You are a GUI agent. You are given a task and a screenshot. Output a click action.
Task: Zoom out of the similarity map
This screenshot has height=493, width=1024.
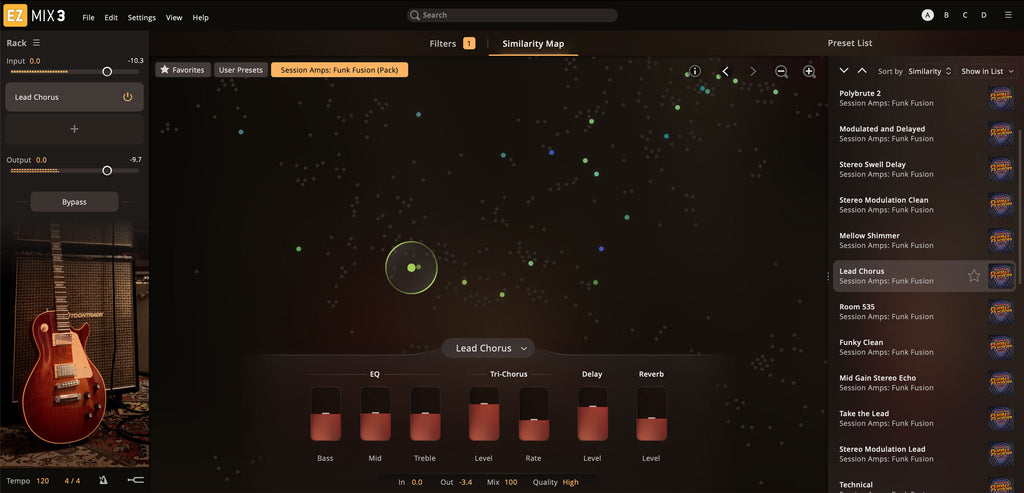(x=781, y=72)
